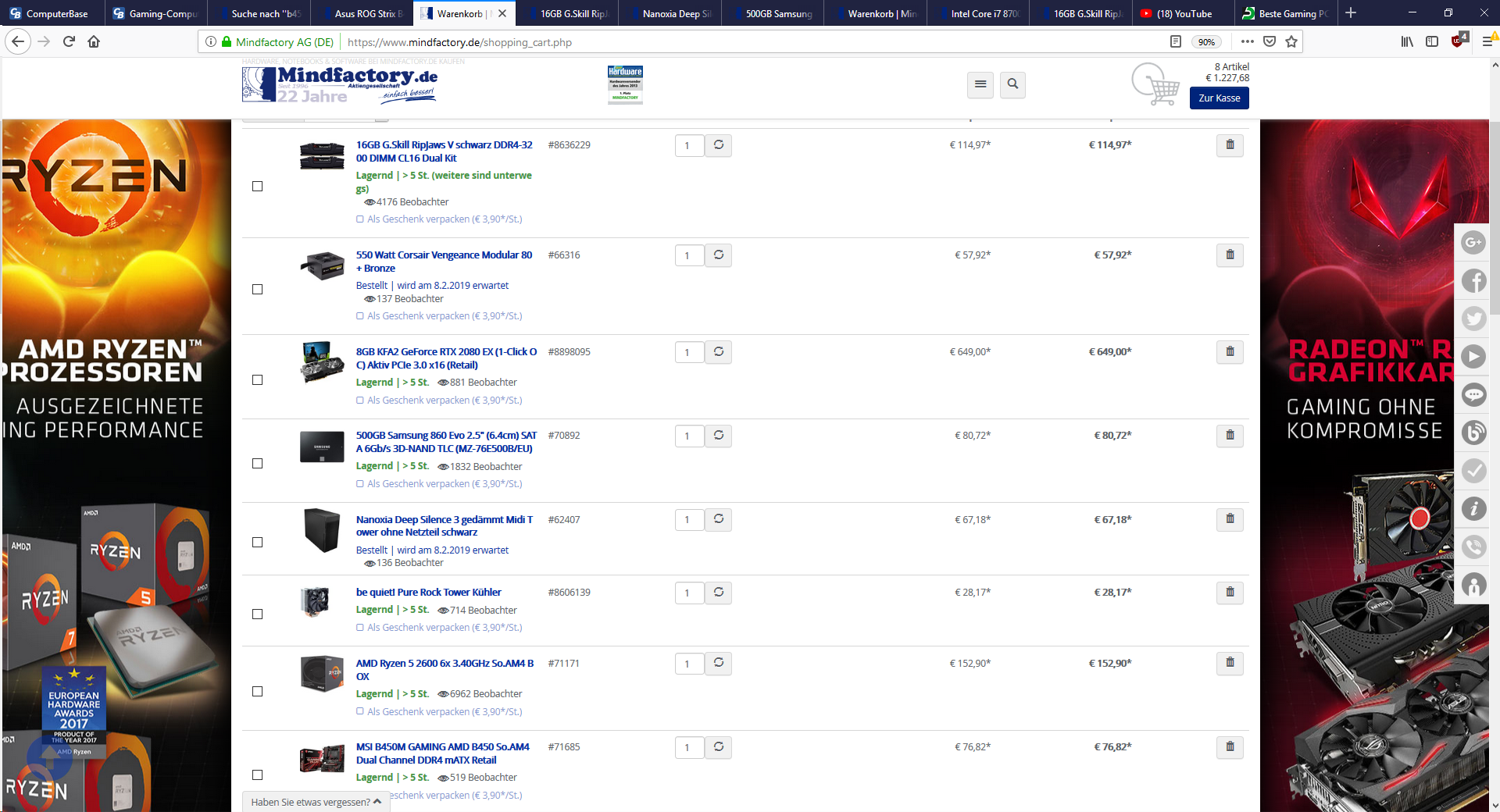This screenshot has width=1500, height=812.
Task: Update quantity for Nanoxia Deep Silence 3
Action: pos(718,519)
